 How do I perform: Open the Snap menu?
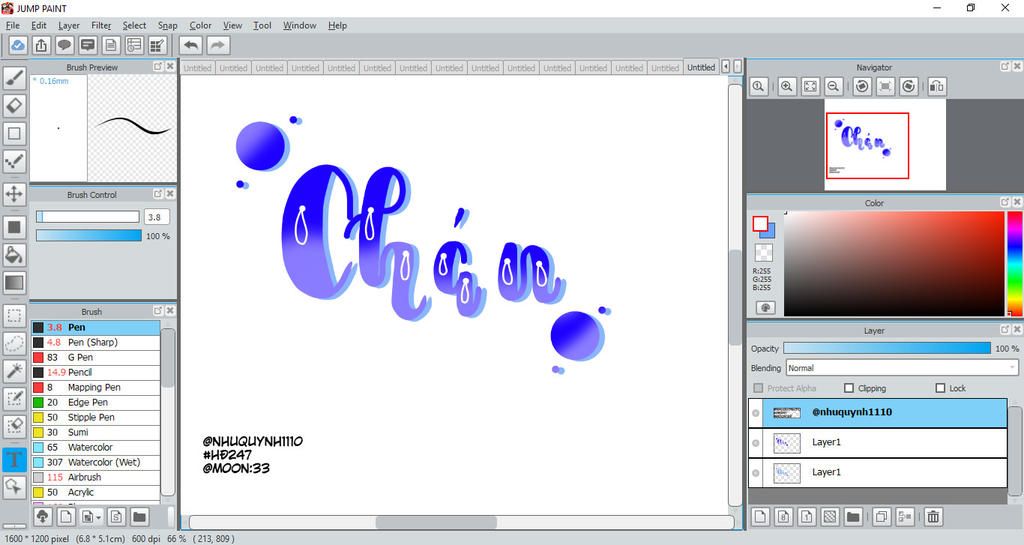pyautogui.click(x=168, y=25)
